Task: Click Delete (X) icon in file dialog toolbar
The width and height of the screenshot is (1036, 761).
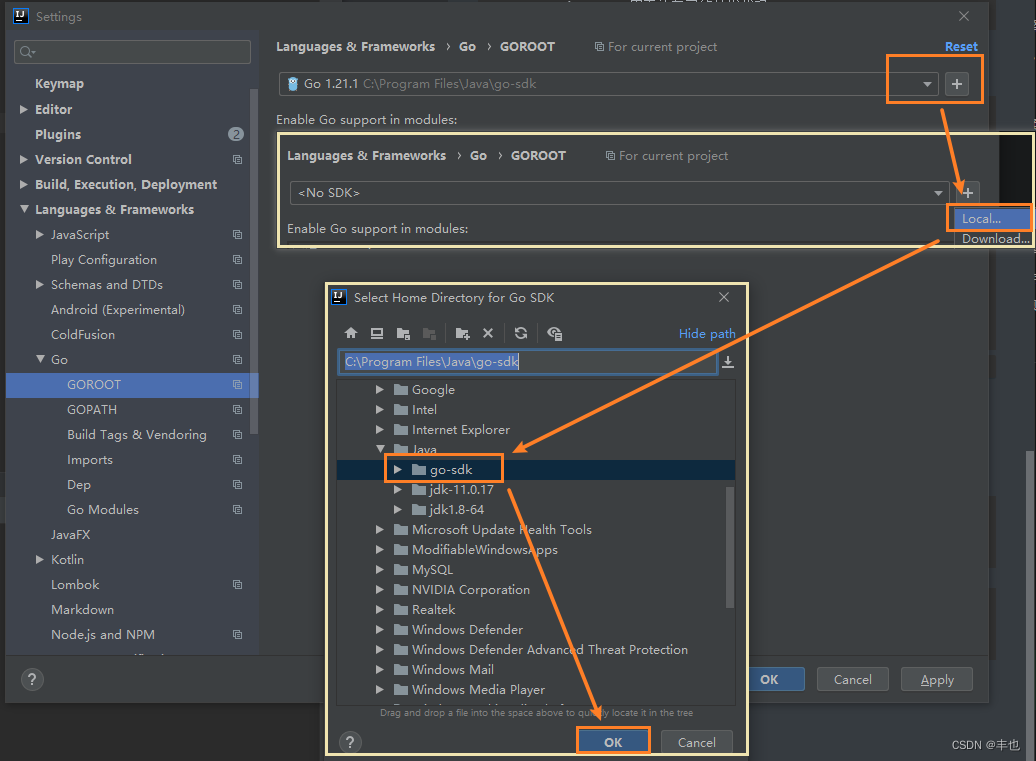Action: tap(488, 334)
